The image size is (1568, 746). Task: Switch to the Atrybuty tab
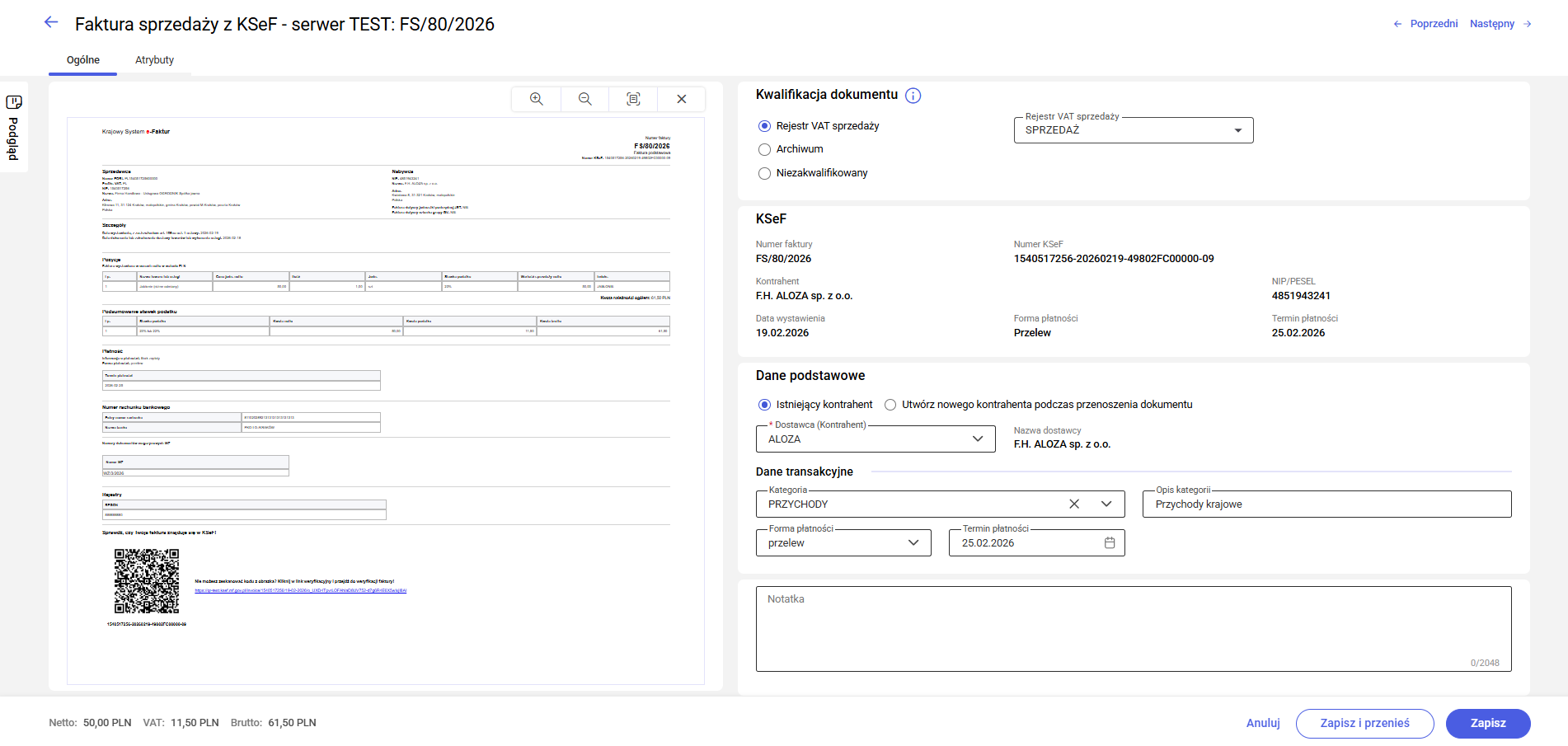tap(154, 60)
